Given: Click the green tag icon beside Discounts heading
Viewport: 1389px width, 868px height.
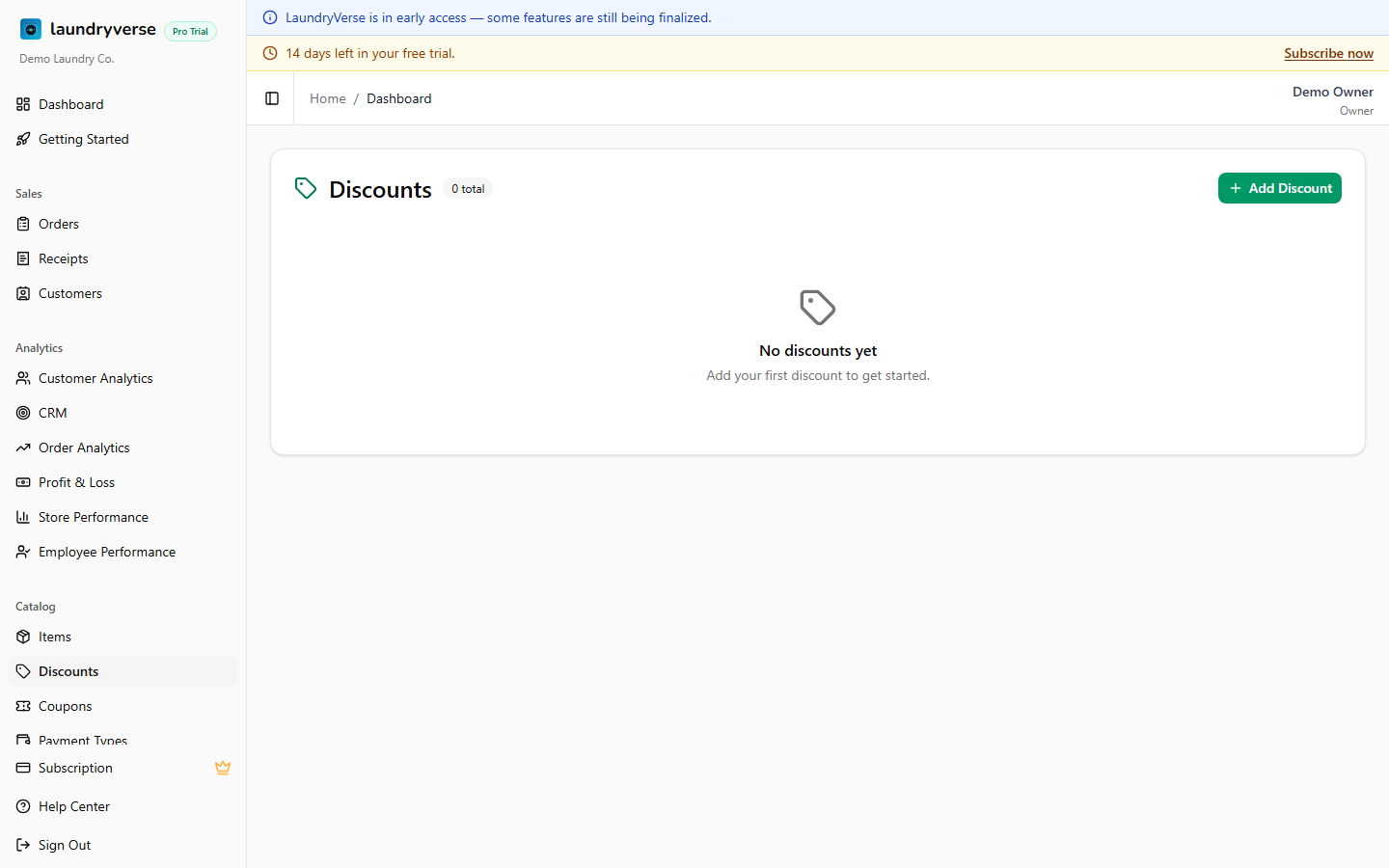Looking at the screenshot, I should (306, 188).
